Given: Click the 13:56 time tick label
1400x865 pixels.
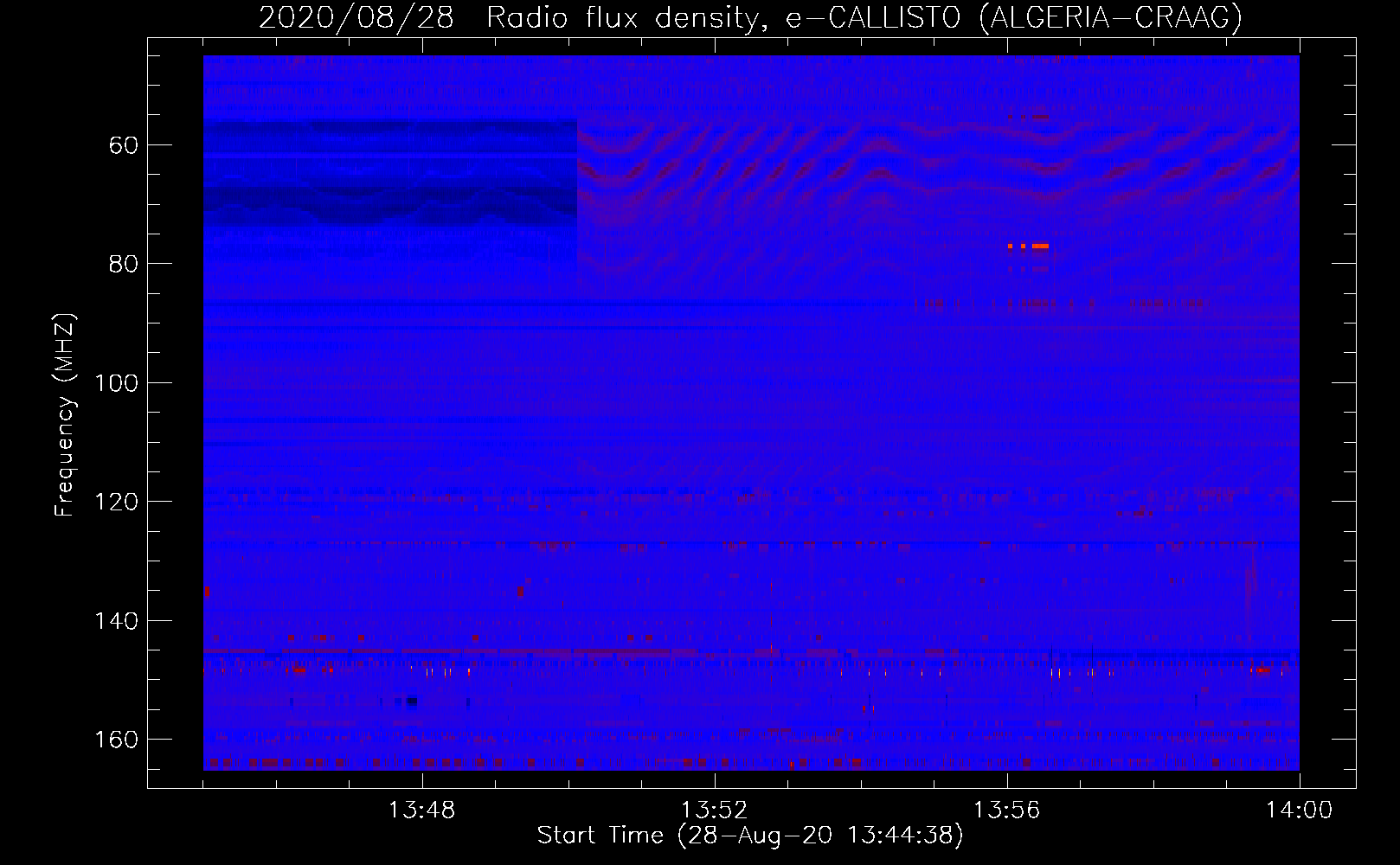Looking at the screenshot, I should coord(1007,811).
